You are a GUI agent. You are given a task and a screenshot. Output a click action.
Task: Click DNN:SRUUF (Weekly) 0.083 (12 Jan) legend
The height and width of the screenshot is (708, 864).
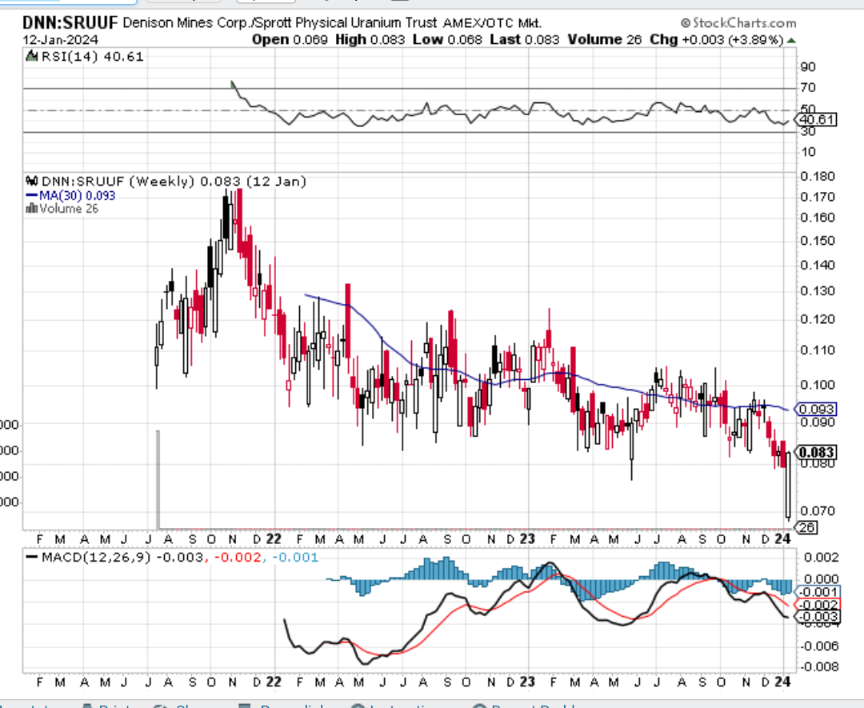[174, 181]
